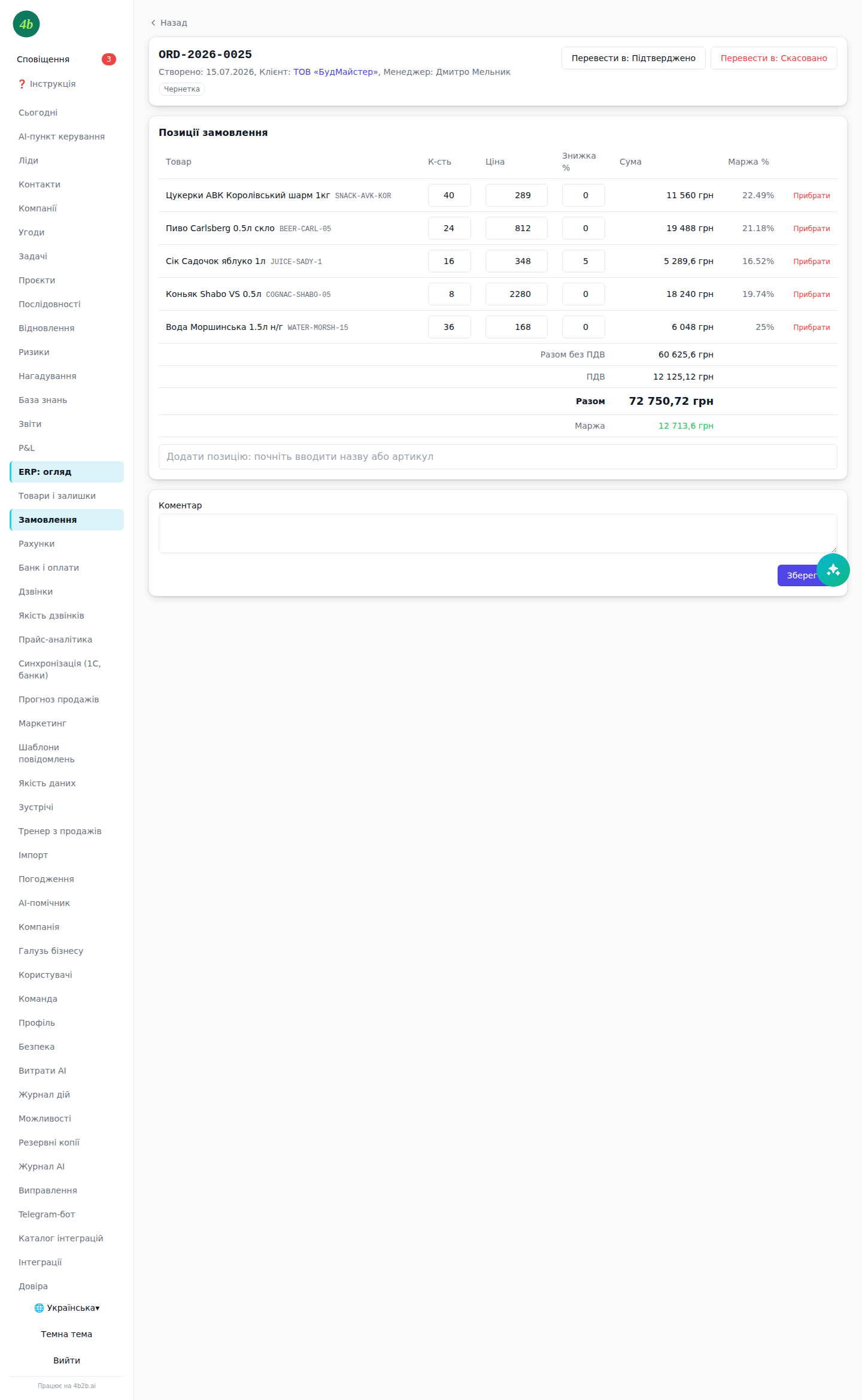Go to Банк і оплати
This screenshot has height=1400, width=862.
tap(66, 568)
